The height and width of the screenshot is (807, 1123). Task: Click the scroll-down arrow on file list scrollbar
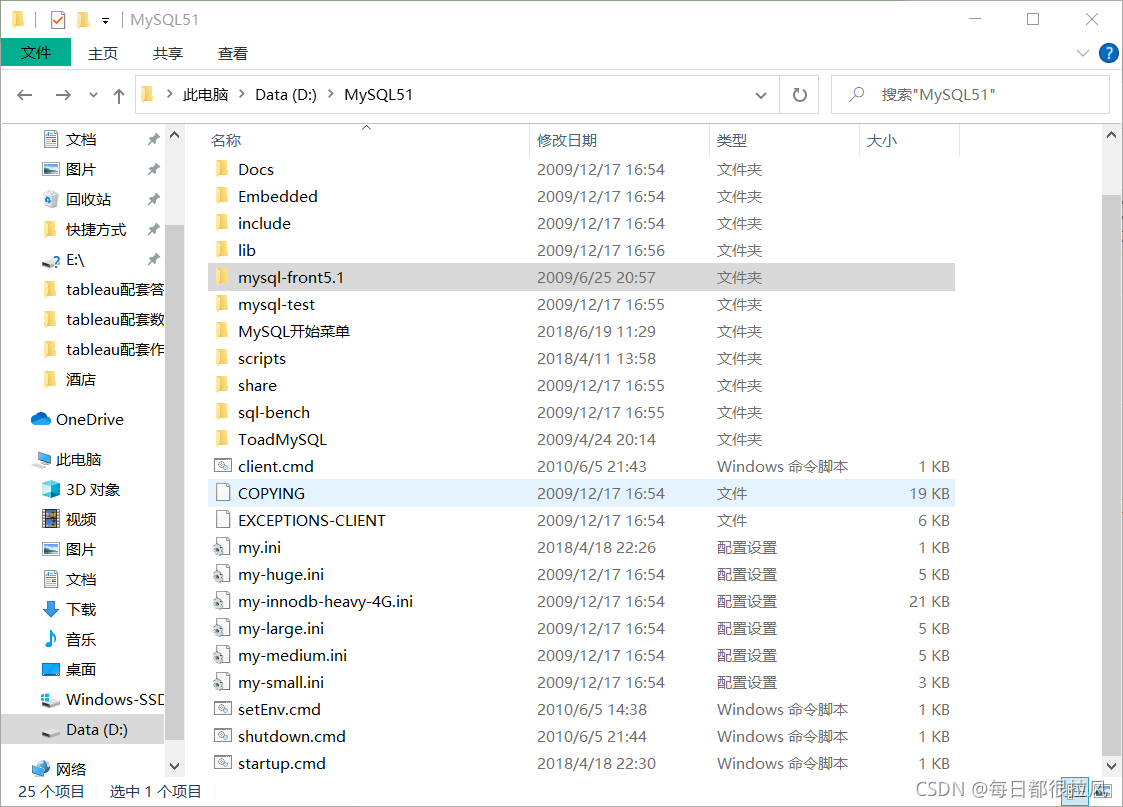point(1110,765)
